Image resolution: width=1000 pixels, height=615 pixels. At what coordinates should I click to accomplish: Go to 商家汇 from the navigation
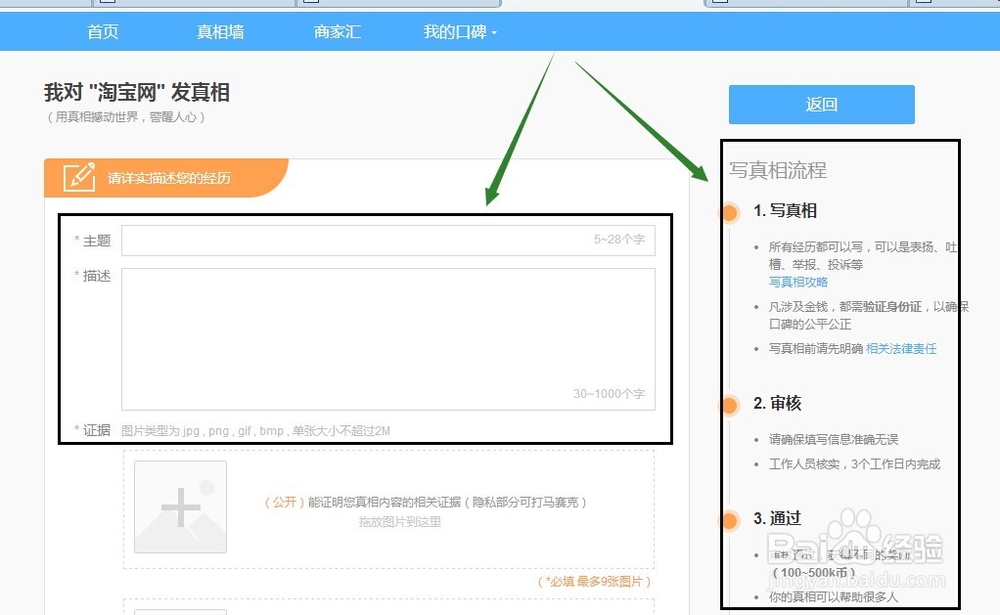(336, 31)
